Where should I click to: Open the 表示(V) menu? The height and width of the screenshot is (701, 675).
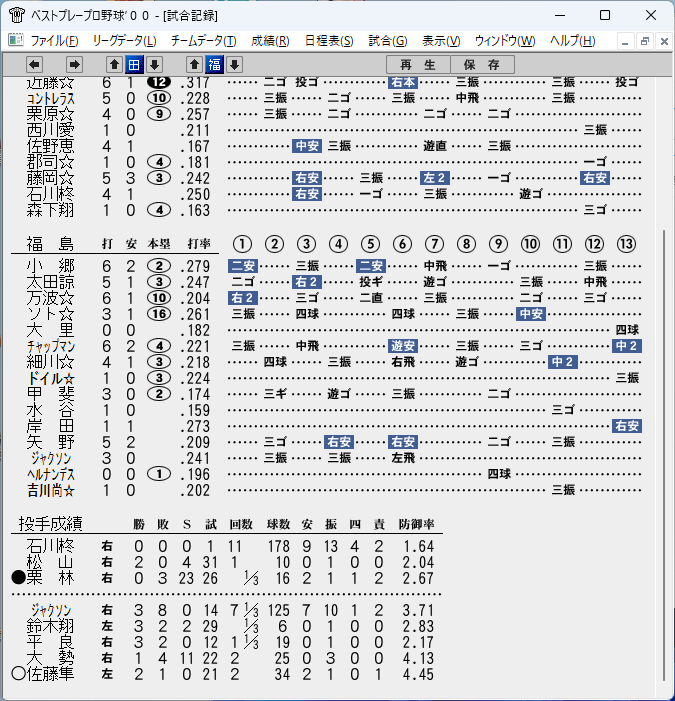point(441,41)
